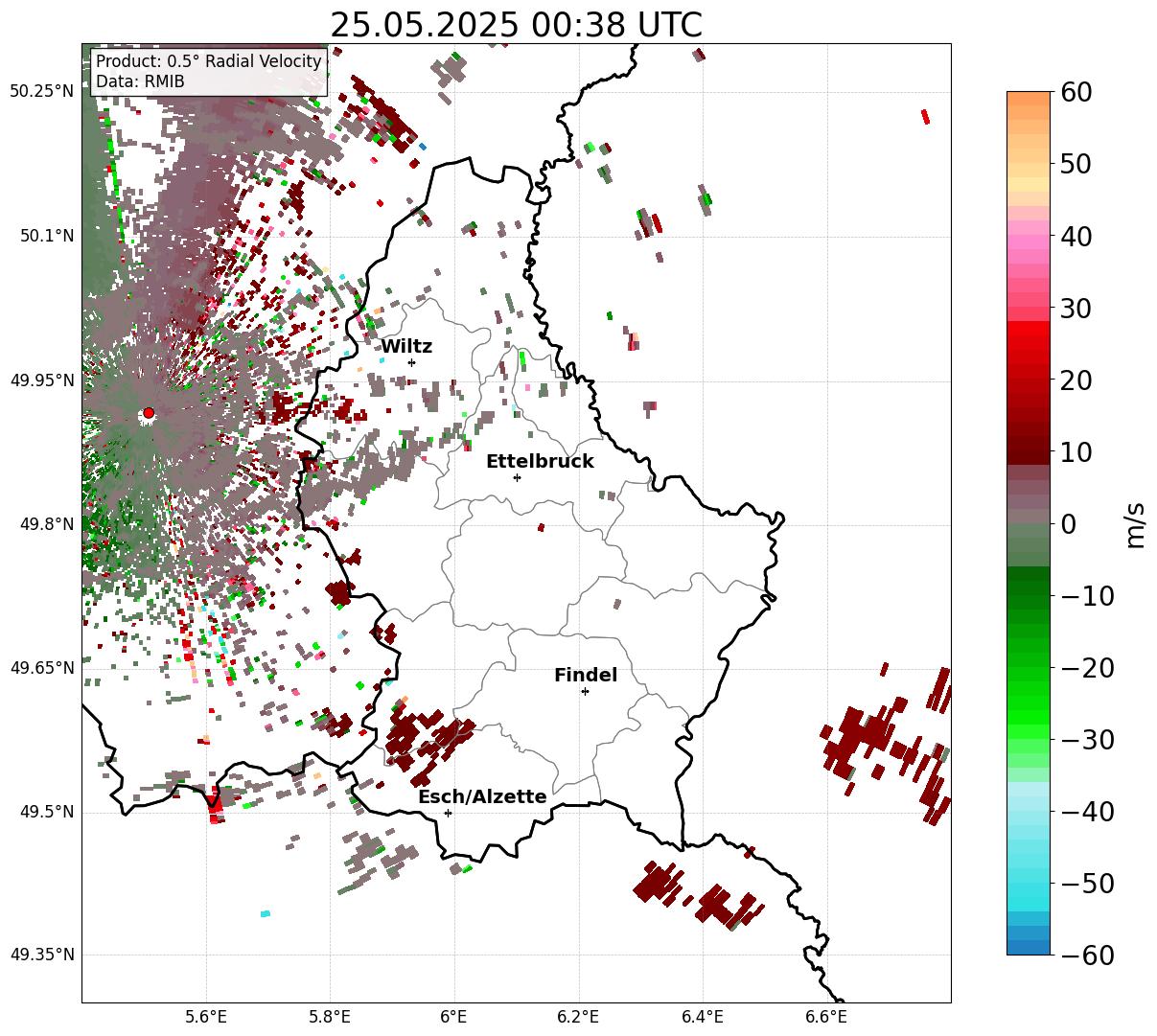Click the m/s colorbar unit label
The width and height of the screenshot is (1157, 1036).
(x=1136, y=523)
